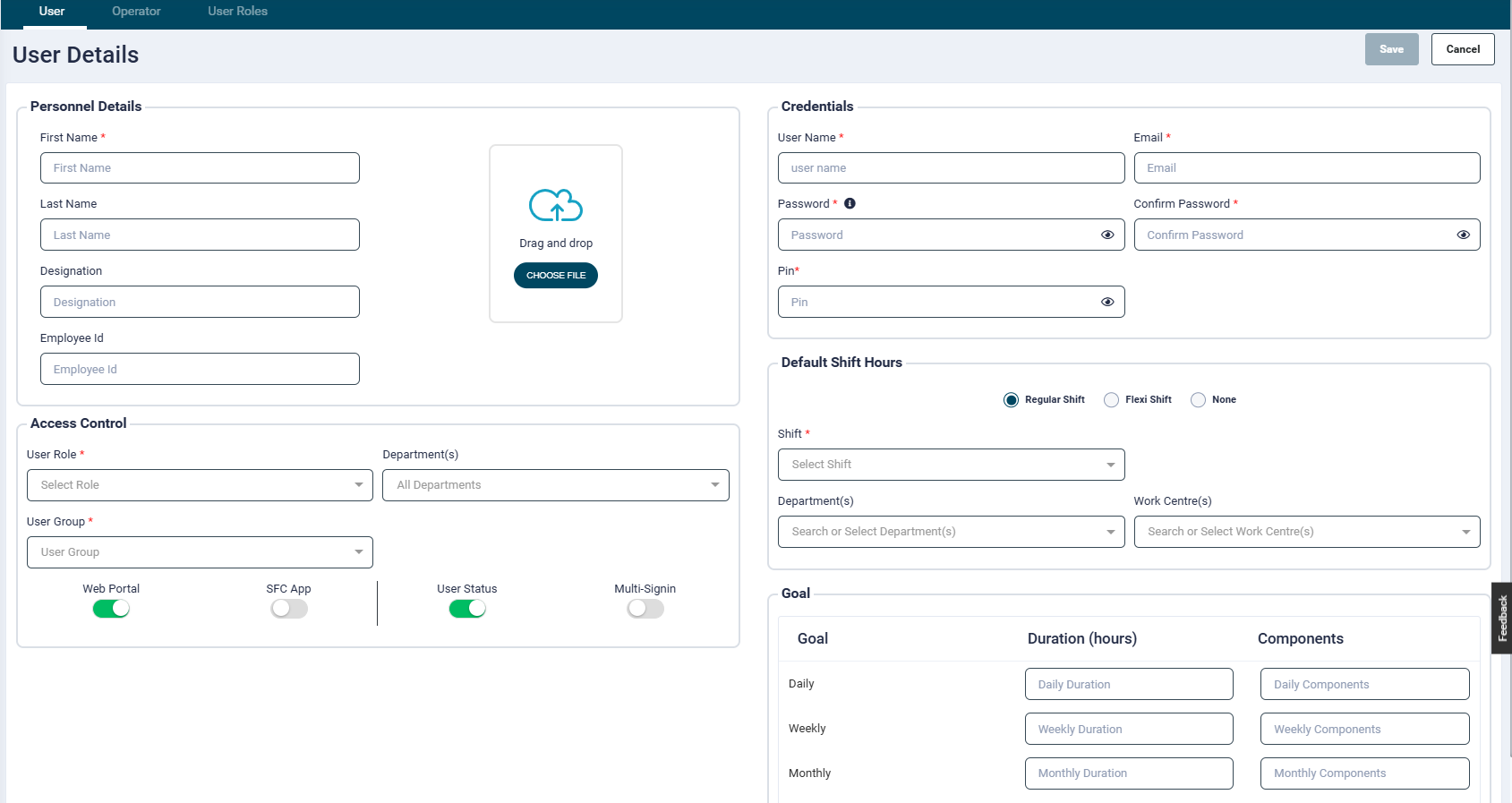Show Pin using eye icon
Screen dimensions: 1512x803
1106,302
